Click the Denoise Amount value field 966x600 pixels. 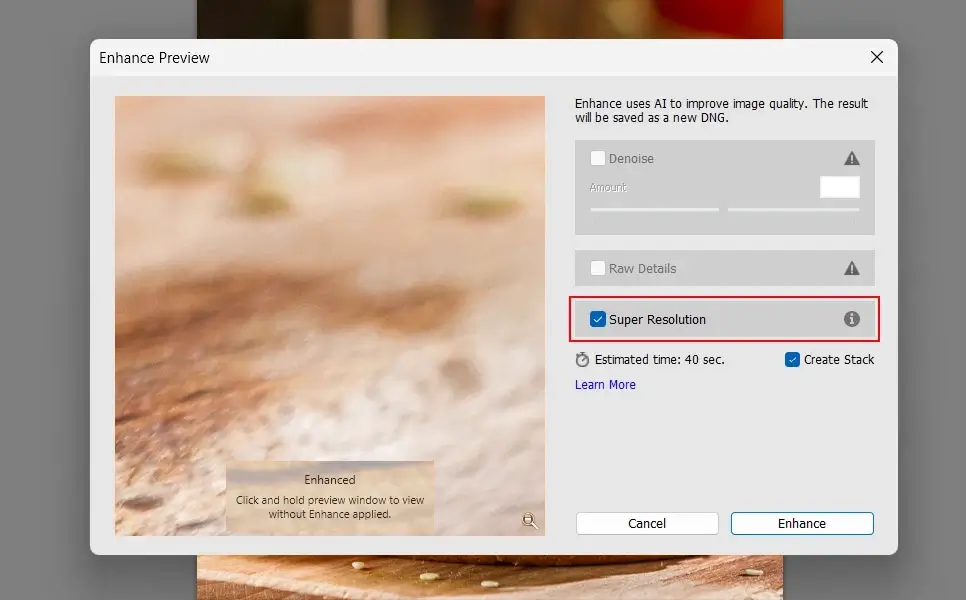click(x=839, y=187)
